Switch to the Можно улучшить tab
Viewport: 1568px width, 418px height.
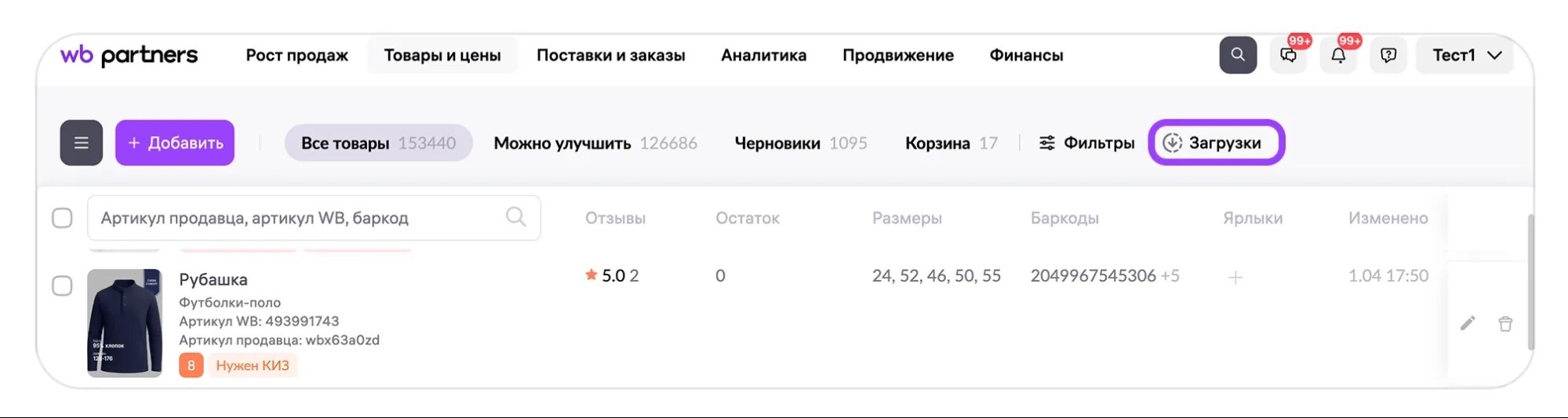(595, 143)
